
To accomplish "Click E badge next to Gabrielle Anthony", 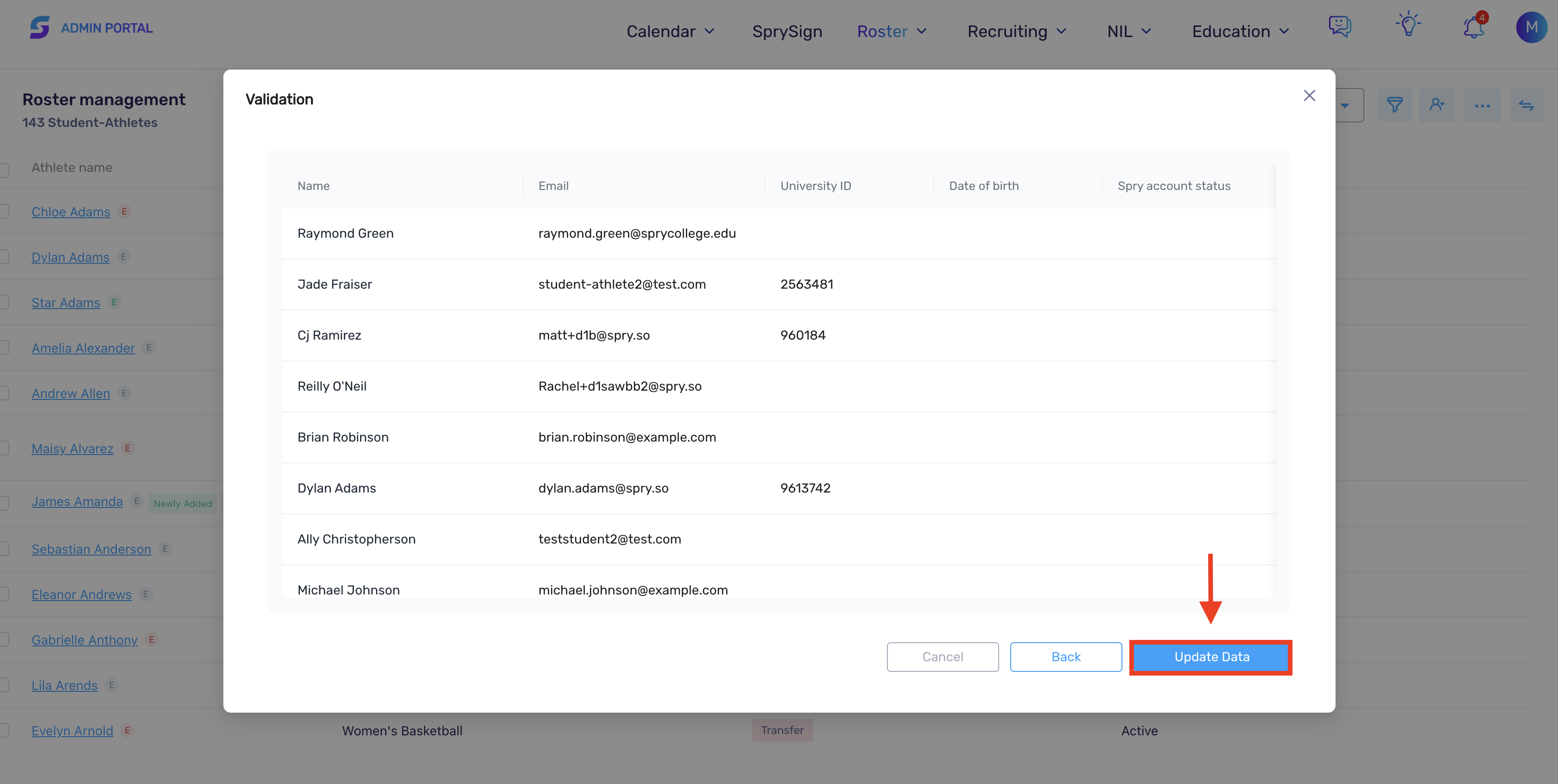I will [x=151, y=639].
